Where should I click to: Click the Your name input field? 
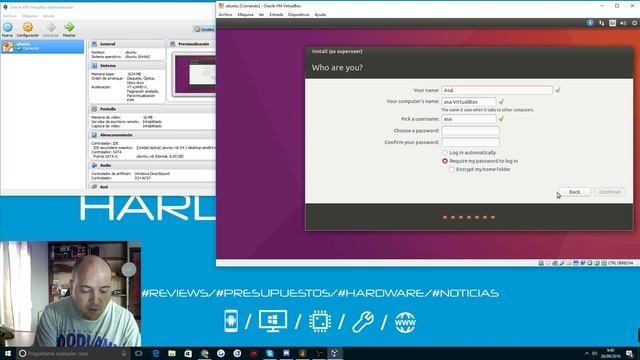[x=497, y=90]
